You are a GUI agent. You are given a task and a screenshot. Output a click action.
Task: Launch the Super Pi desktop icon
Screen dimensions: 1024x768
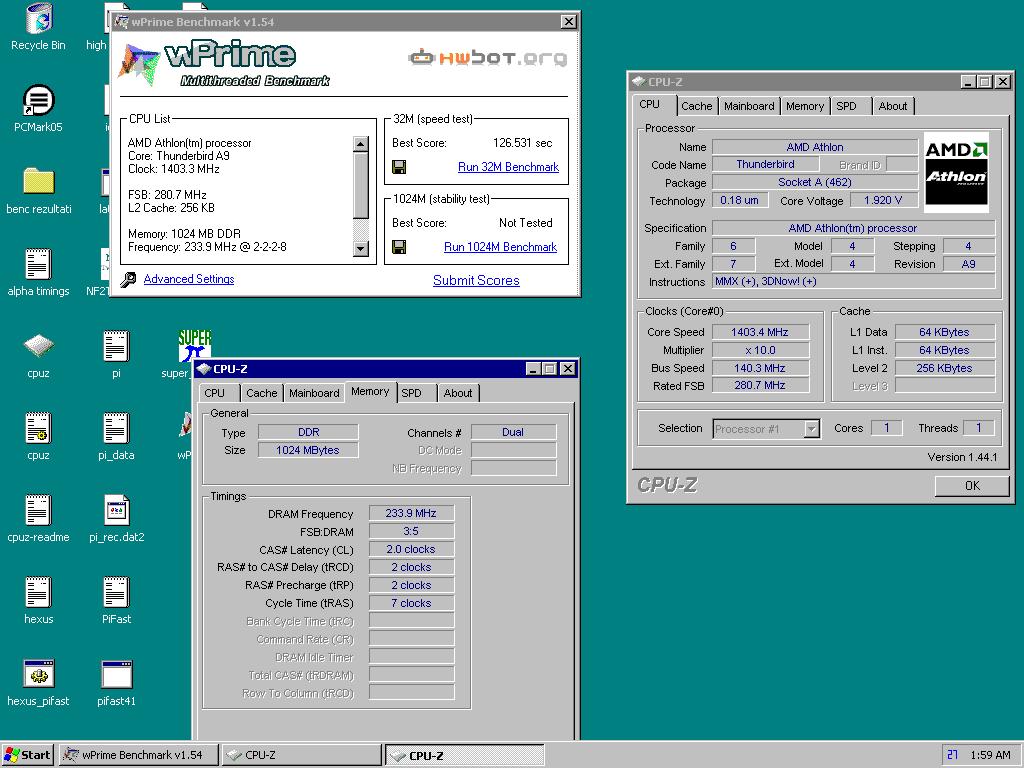click(x=195, y=345)
